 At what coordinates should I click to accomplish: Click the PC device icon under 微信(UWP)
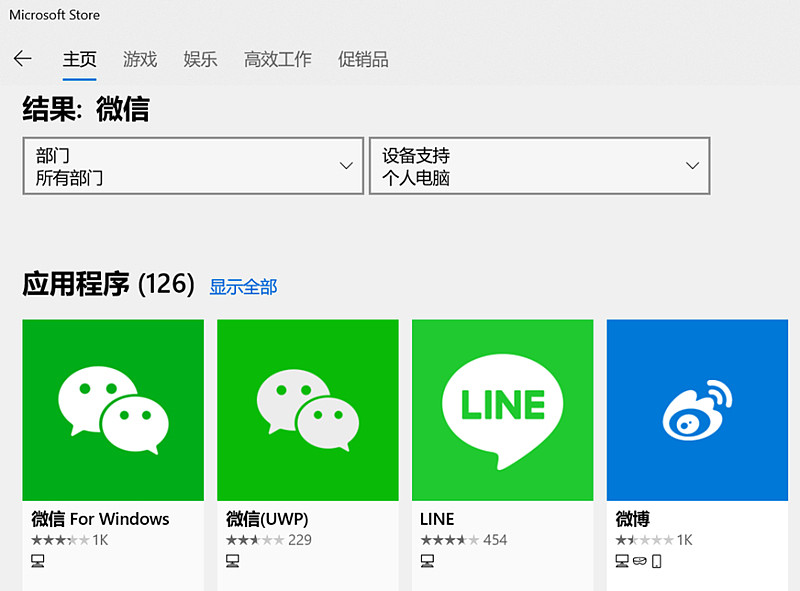coord(233,561)
